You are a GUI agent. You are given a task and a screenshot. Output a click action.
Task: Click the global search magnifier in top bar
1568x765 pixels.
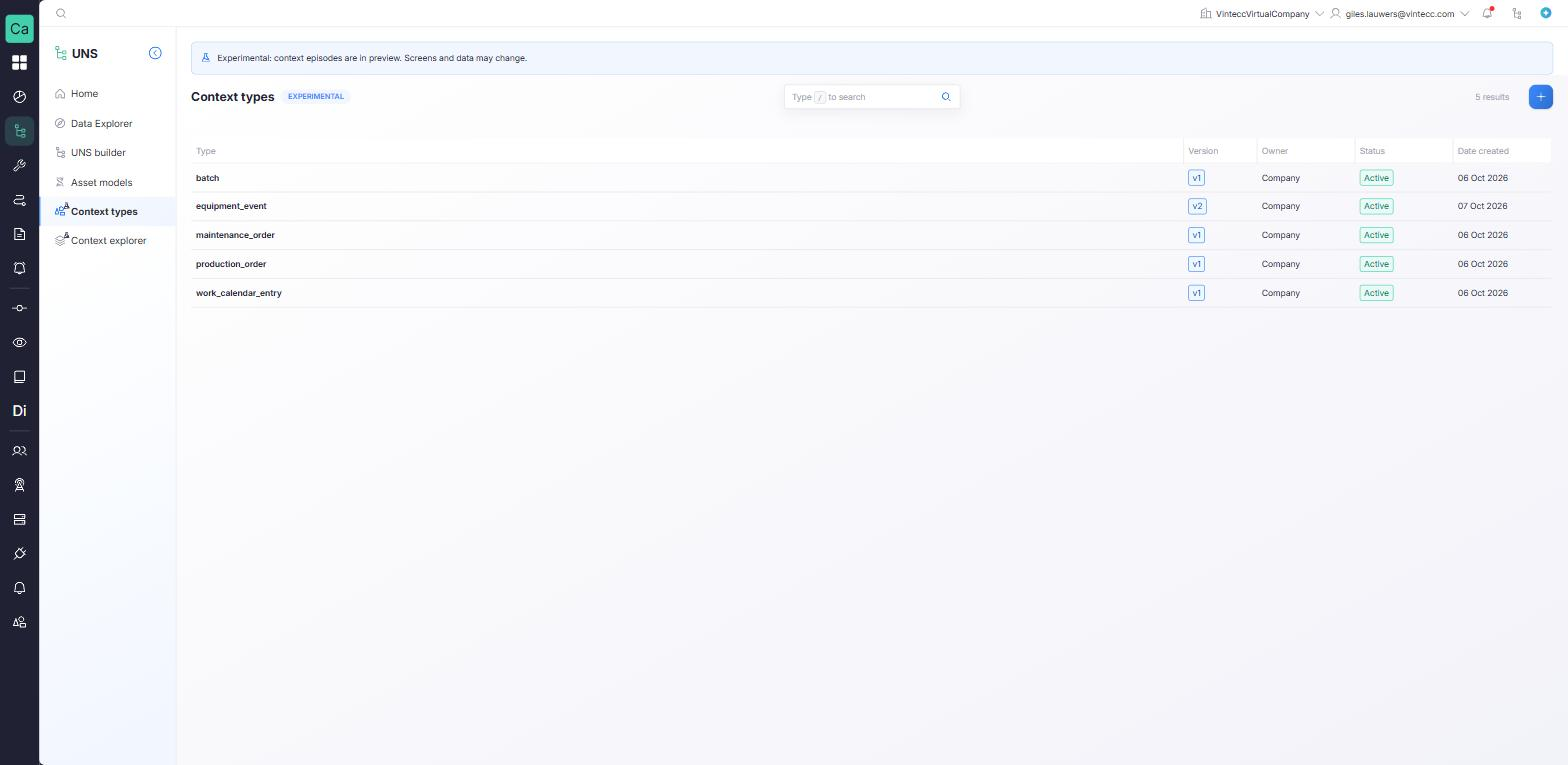click(x=61, y=13)
